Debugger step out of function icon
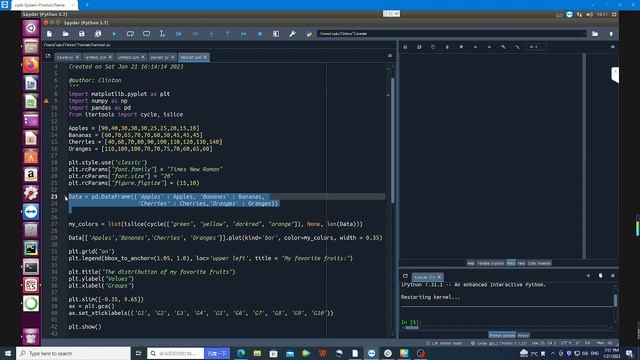The height and width of the screenshot is (360, 640). click(227, 34)
